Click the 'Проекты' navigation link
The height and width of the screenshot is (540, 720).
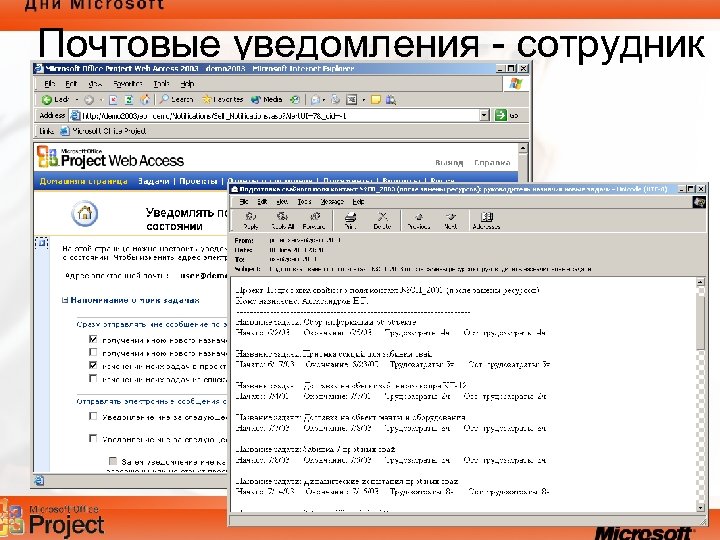(198, 181)
